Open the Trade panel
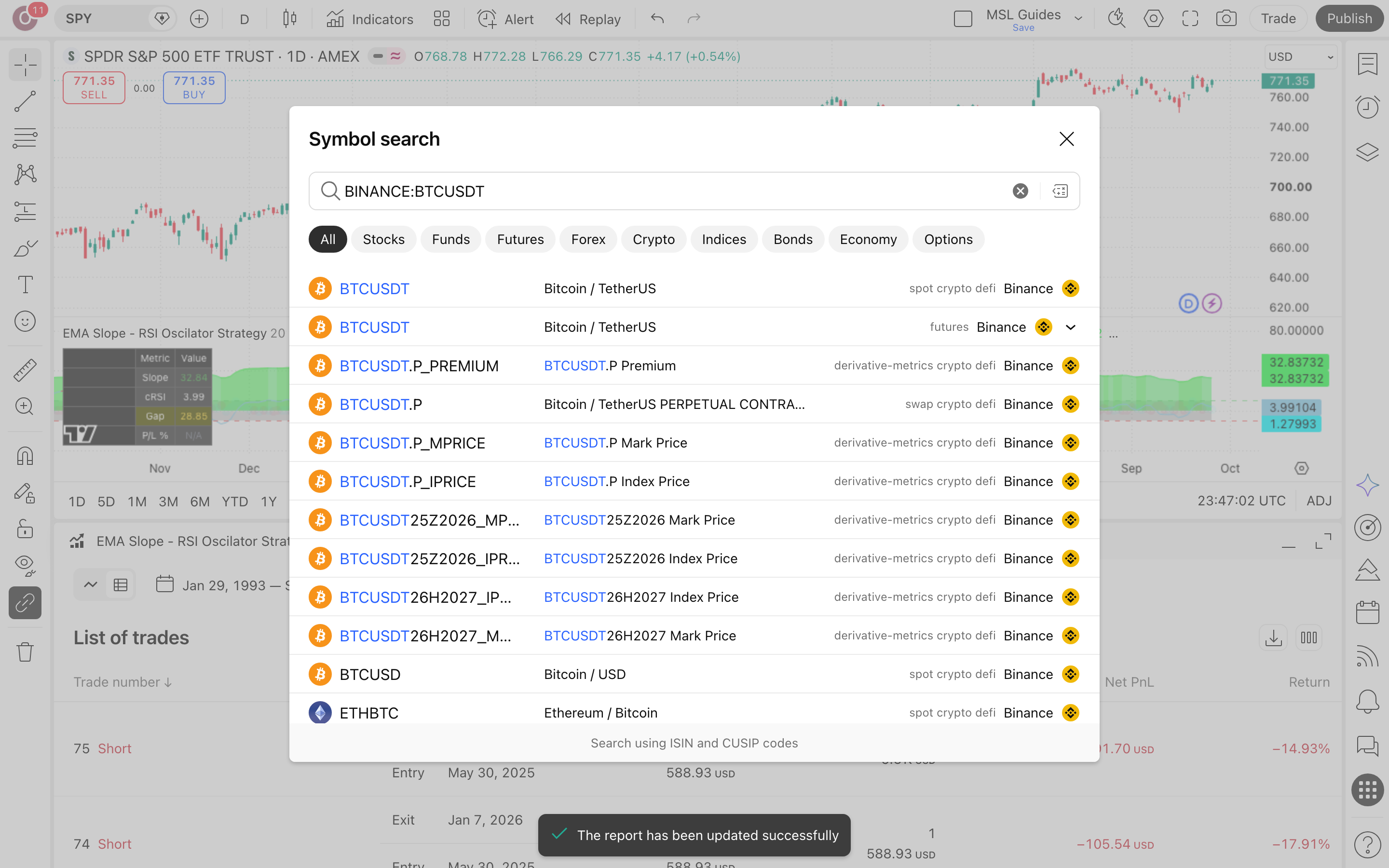Image resolution: width=1389 pixels, height=868 pixels. pos(1278,19)
